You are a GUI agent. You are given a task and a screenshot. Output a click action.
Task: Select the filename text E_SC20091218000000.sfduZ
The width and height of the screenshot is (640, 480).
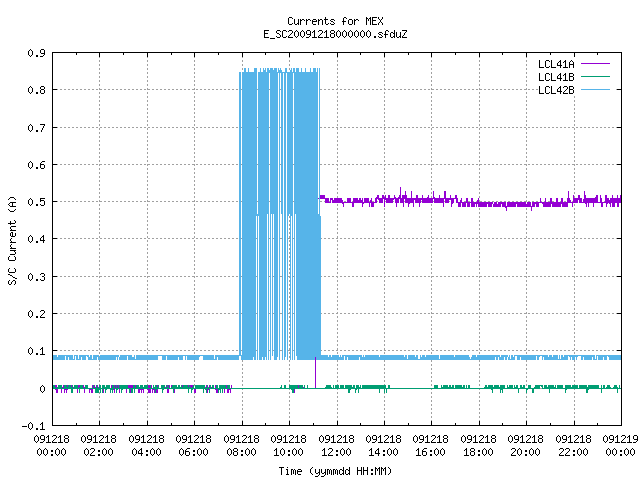point(335,34)
